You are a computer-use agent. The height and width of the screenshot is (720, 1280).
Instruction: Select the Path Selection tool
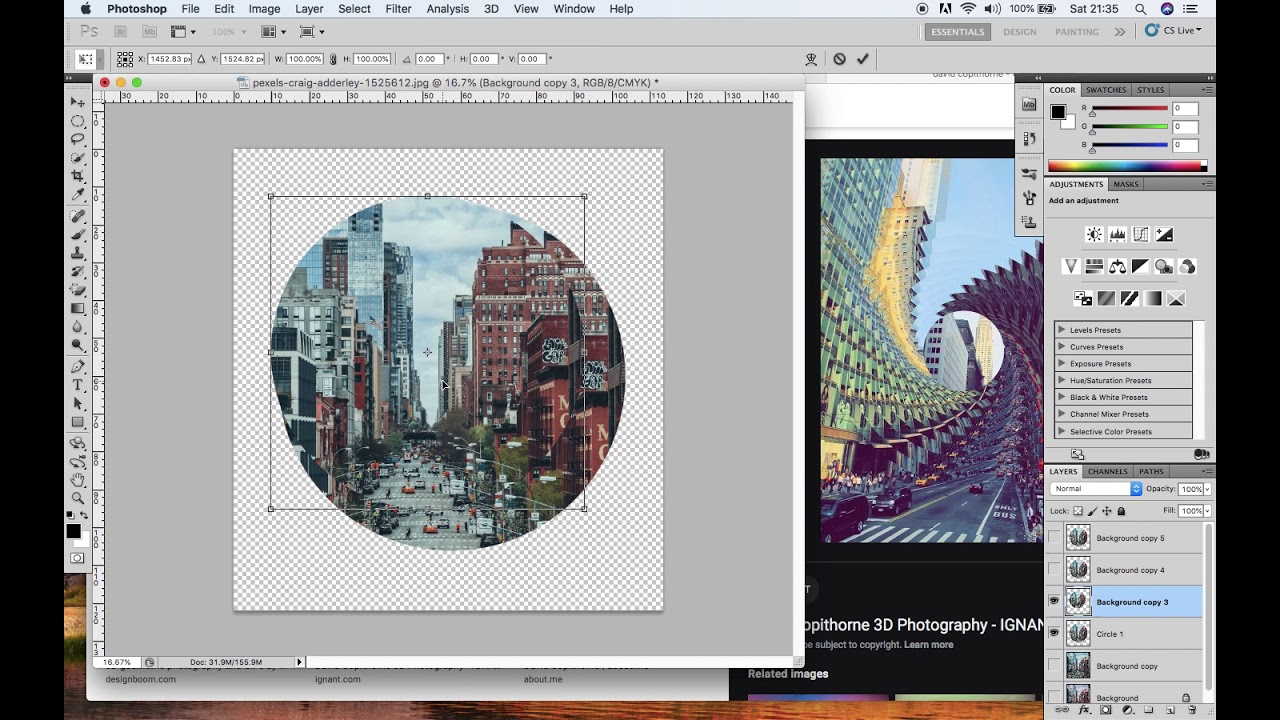(78, 404)
